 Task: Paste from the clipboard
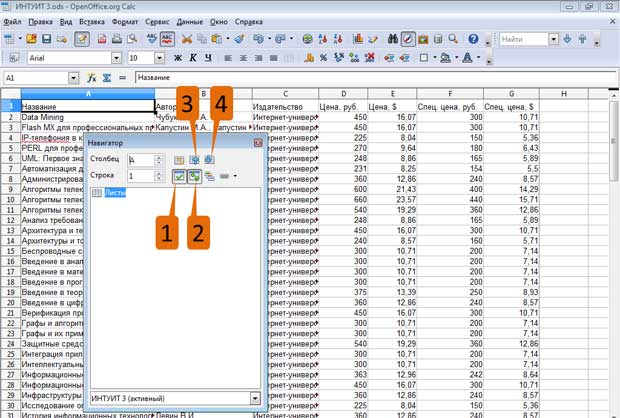coord(217,39)
